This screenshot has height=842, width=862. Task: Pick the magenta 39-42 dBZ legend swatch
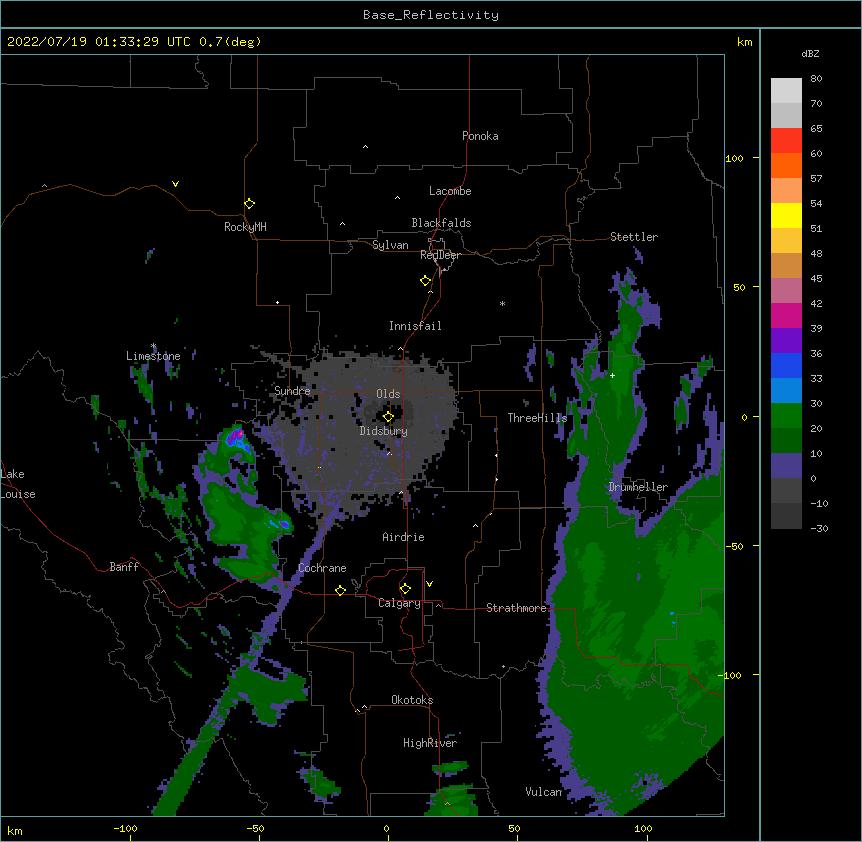coord(786,315)
